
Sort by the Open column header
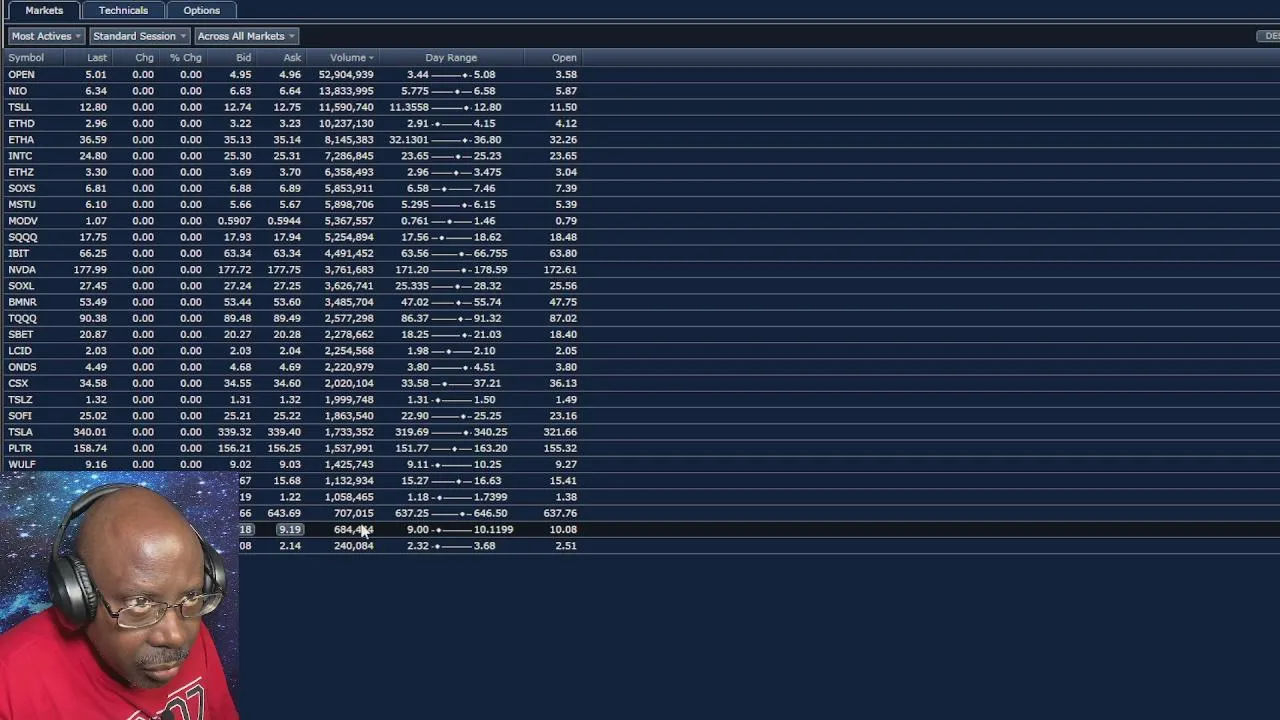tap(564, 58)
